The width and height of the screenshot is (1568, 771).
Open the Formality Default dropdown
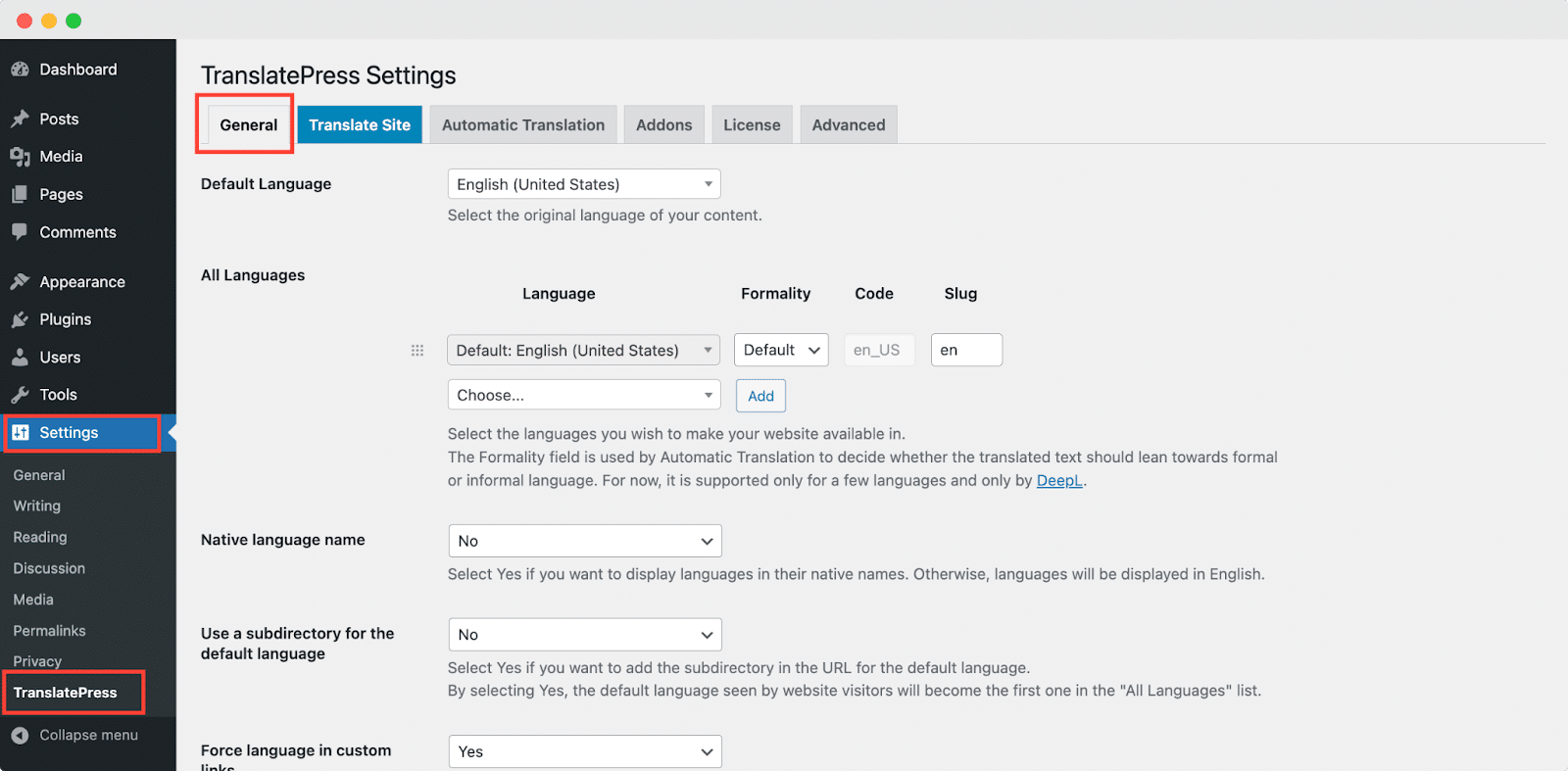781,350
